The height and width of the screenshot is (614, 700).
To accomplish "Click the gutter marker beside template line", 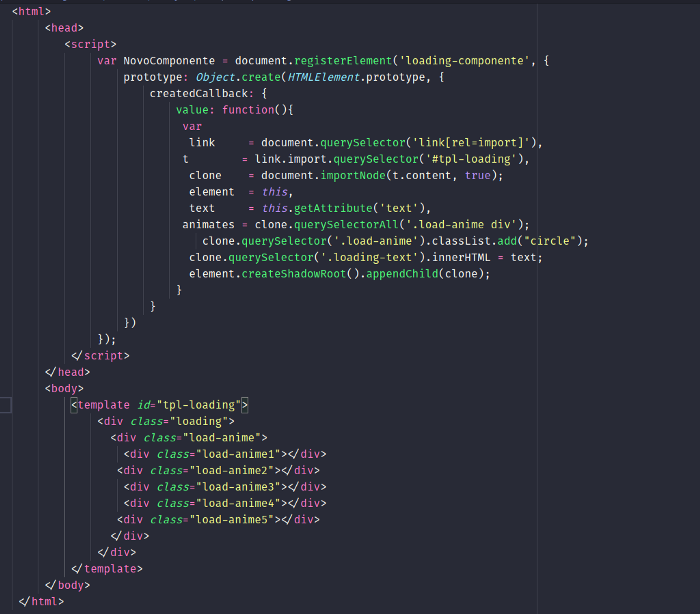I will point(5,405).
